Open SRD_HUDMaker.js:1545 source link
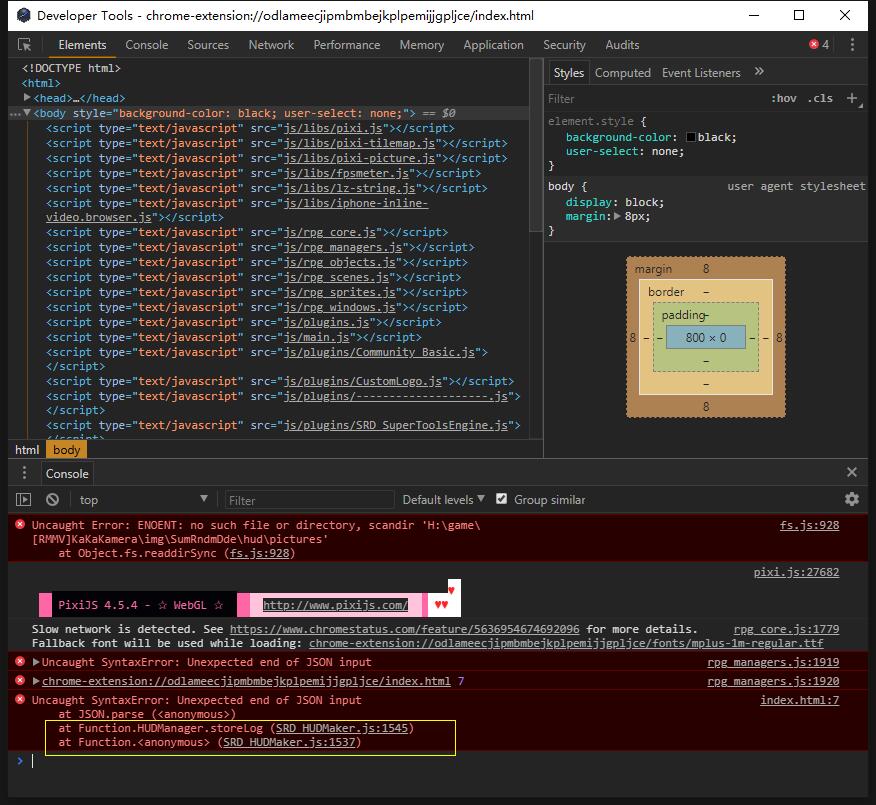Image resolution: width=876 pixels, height=805 pixels. coord(342,728)
